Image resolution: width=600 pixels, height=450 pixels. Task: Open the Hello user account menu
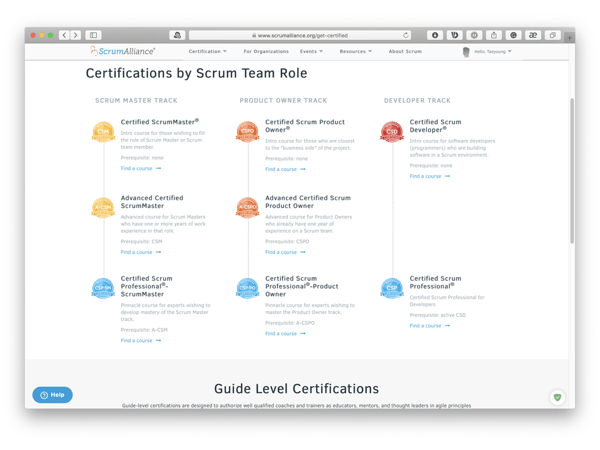click(488, 51)
